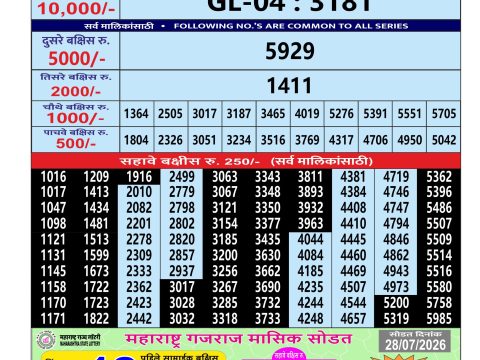Viewport: 480px width, 360px height.
Task: Select fifth prize number 3234
Action: [x=239, y=140]
